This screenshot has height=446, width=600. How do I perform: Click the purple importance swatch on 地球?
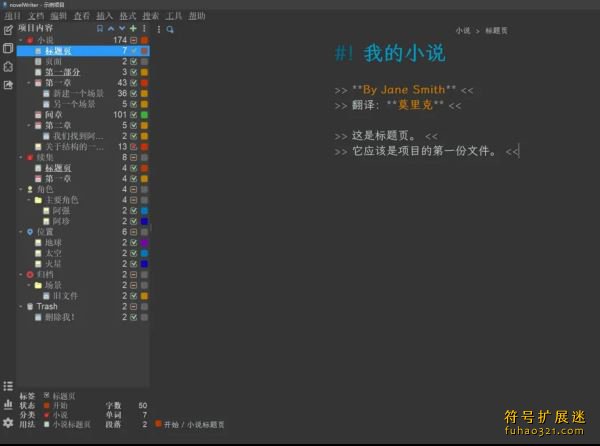(x=144, y=243)
